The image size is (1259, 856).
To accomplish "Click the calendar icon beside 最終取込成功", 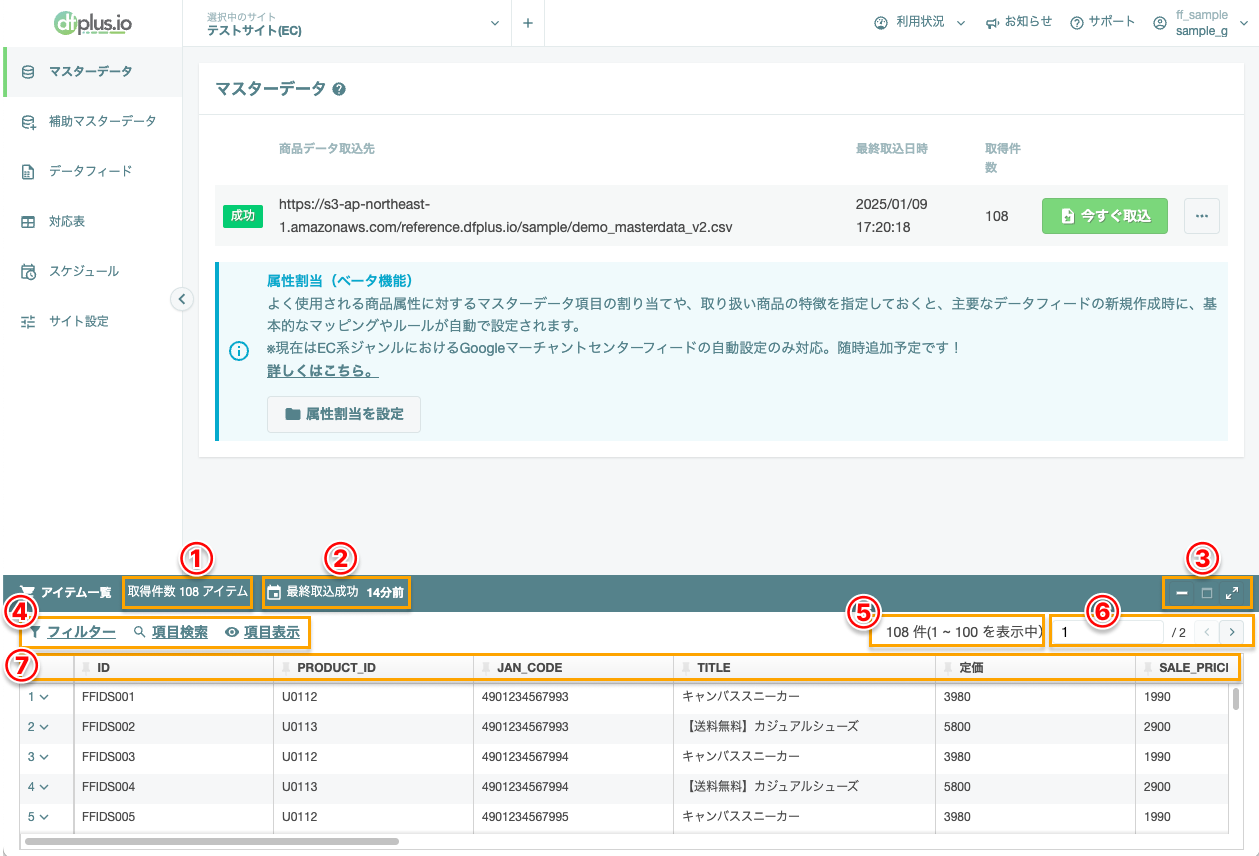I will click(x=274, y=592).
